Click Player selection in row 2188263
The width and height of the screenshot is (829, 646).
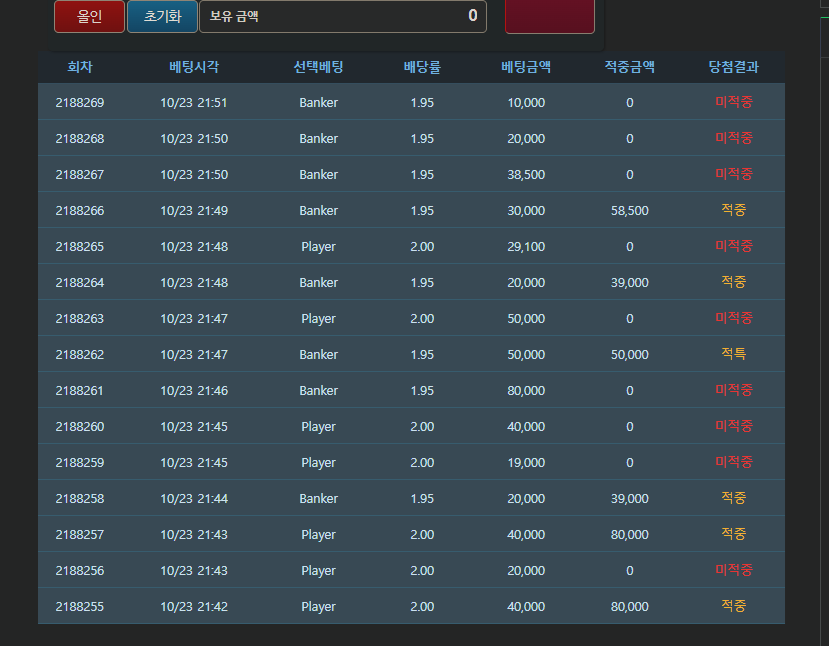318,319
